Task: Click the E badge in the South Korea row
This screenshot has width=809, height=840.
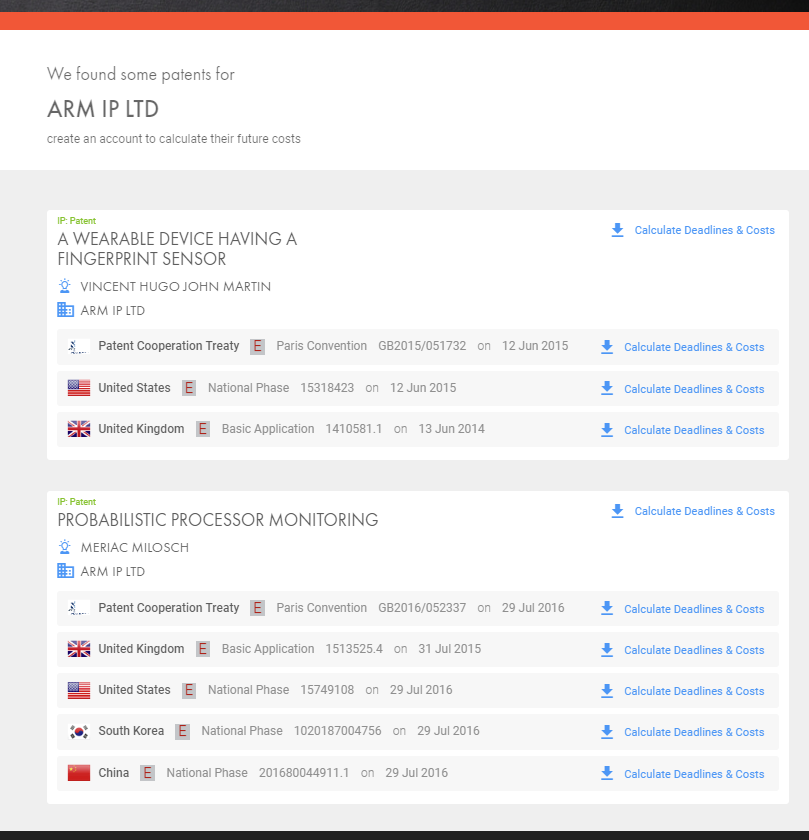Action: pyautogui.click(x=182, y=731)
